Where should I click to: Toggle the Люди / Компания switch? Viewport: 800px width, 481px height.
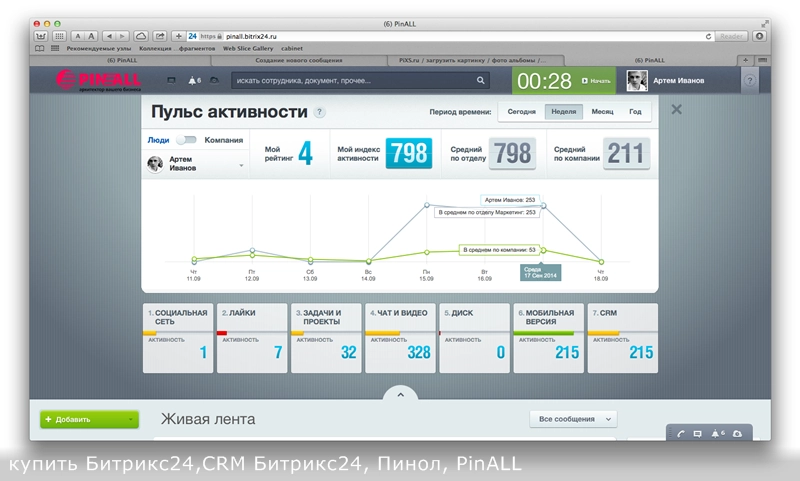pyautogui.click(x=186, y=140)
